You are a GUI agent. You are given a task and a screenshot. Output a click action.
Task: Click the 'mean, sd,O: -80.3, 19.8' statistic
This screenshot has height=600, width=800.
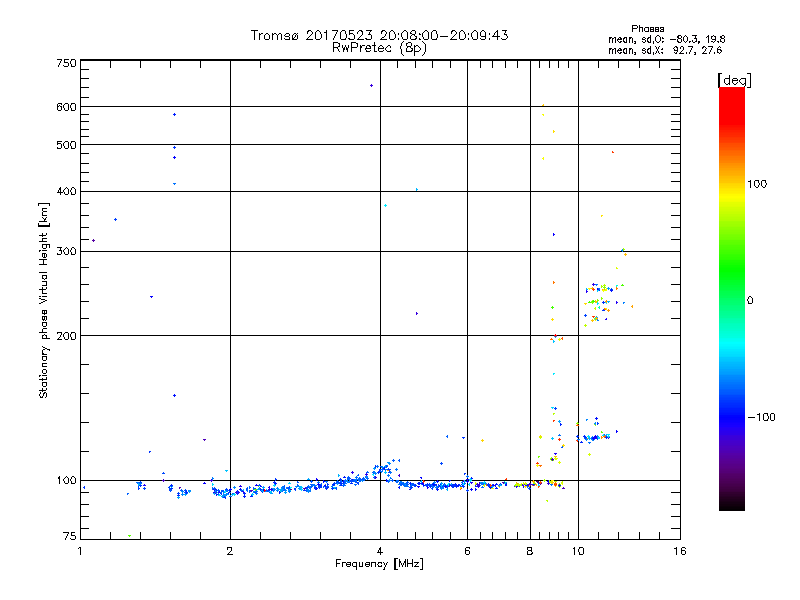(x=666, y=39)
